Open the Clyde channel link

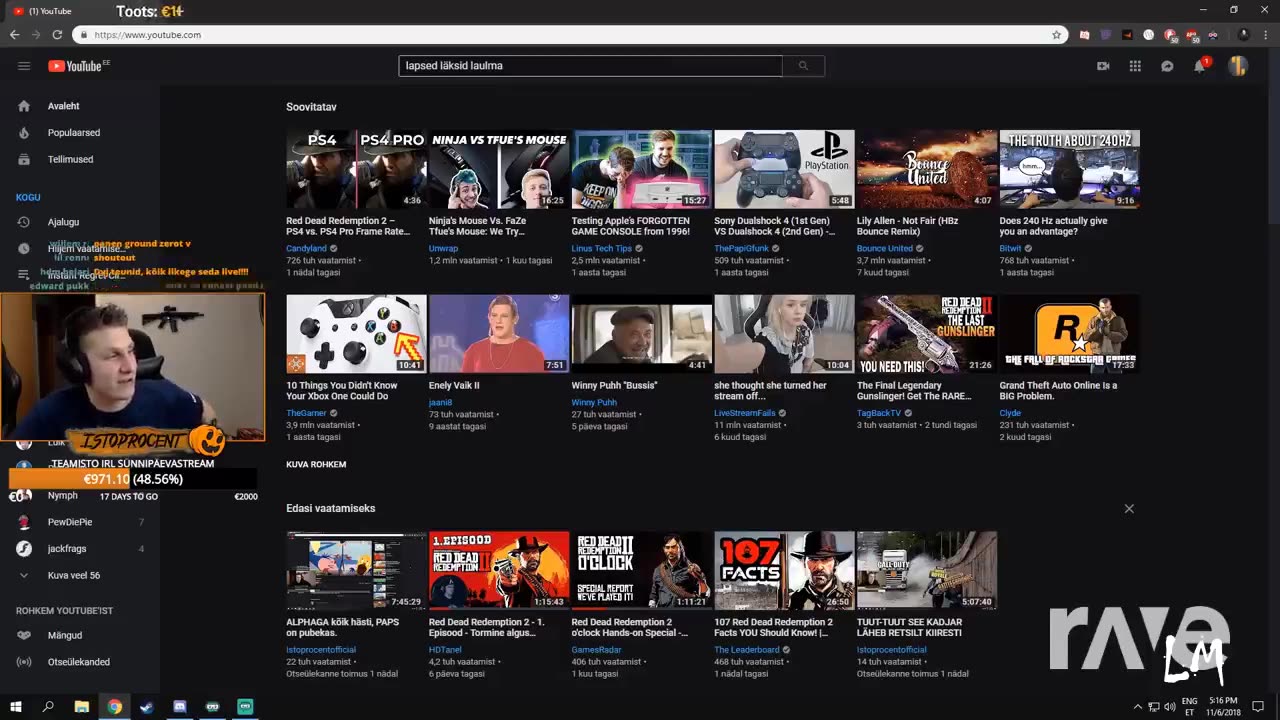[1010, 413]
